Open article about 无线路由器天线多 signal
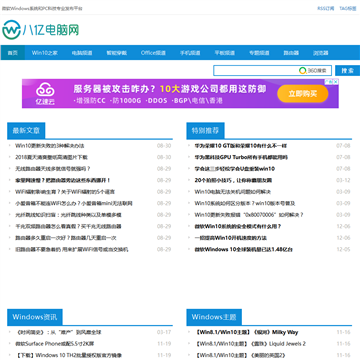The height and width of the screenshot is (360, 360). pos(53,169)
